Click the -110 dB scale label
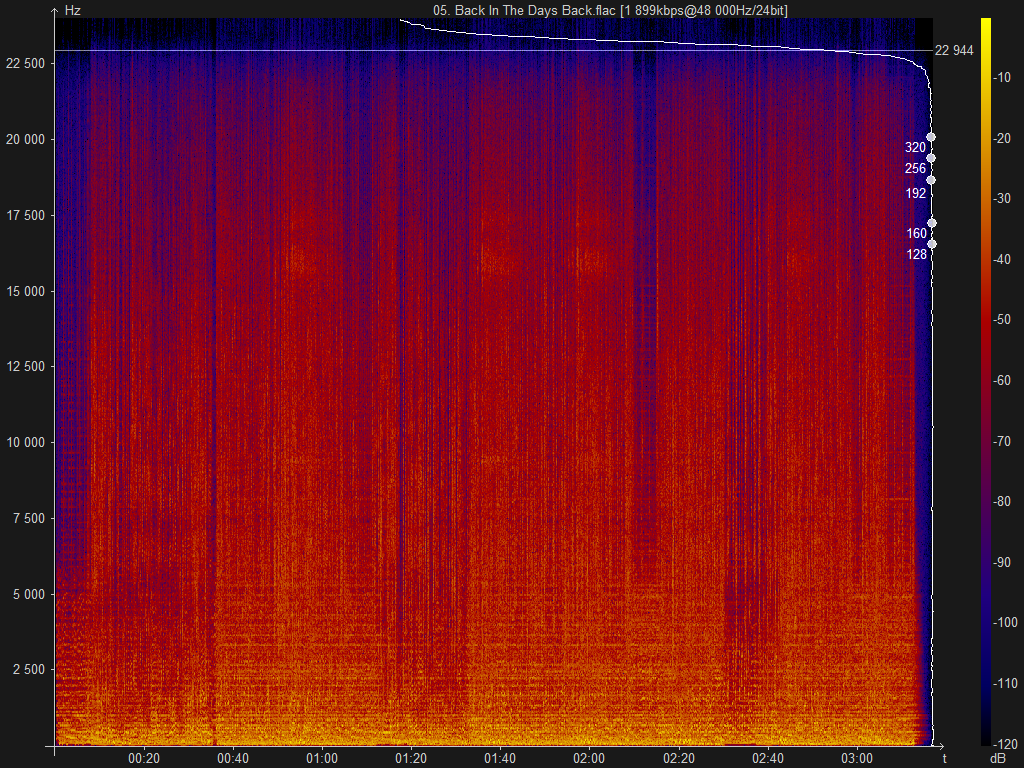Viewport: 1024px width, 768px height. [x=1004, y=683]
